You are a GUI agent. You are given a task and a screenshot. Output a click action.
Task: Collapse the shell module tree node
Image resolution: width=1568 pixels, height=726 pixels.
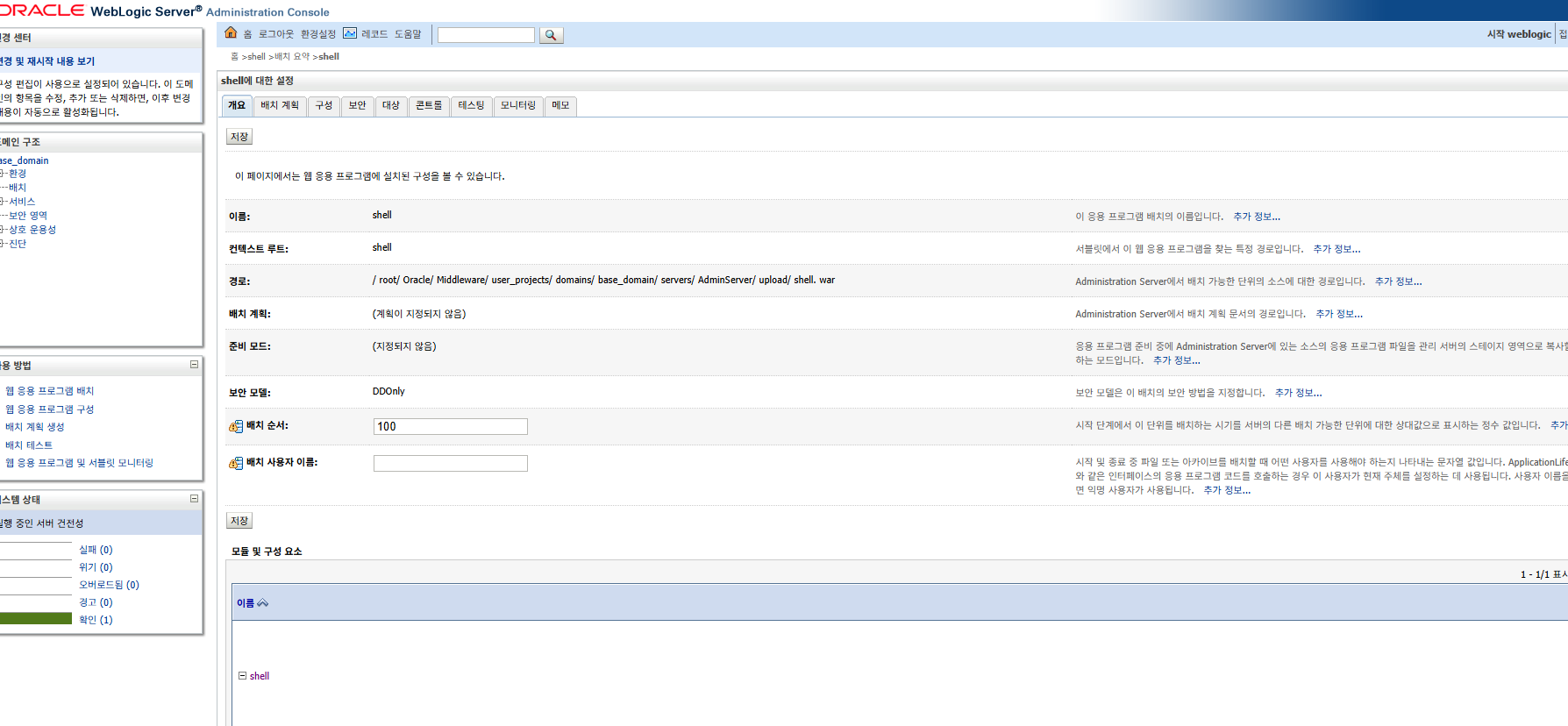click(242, 676)
